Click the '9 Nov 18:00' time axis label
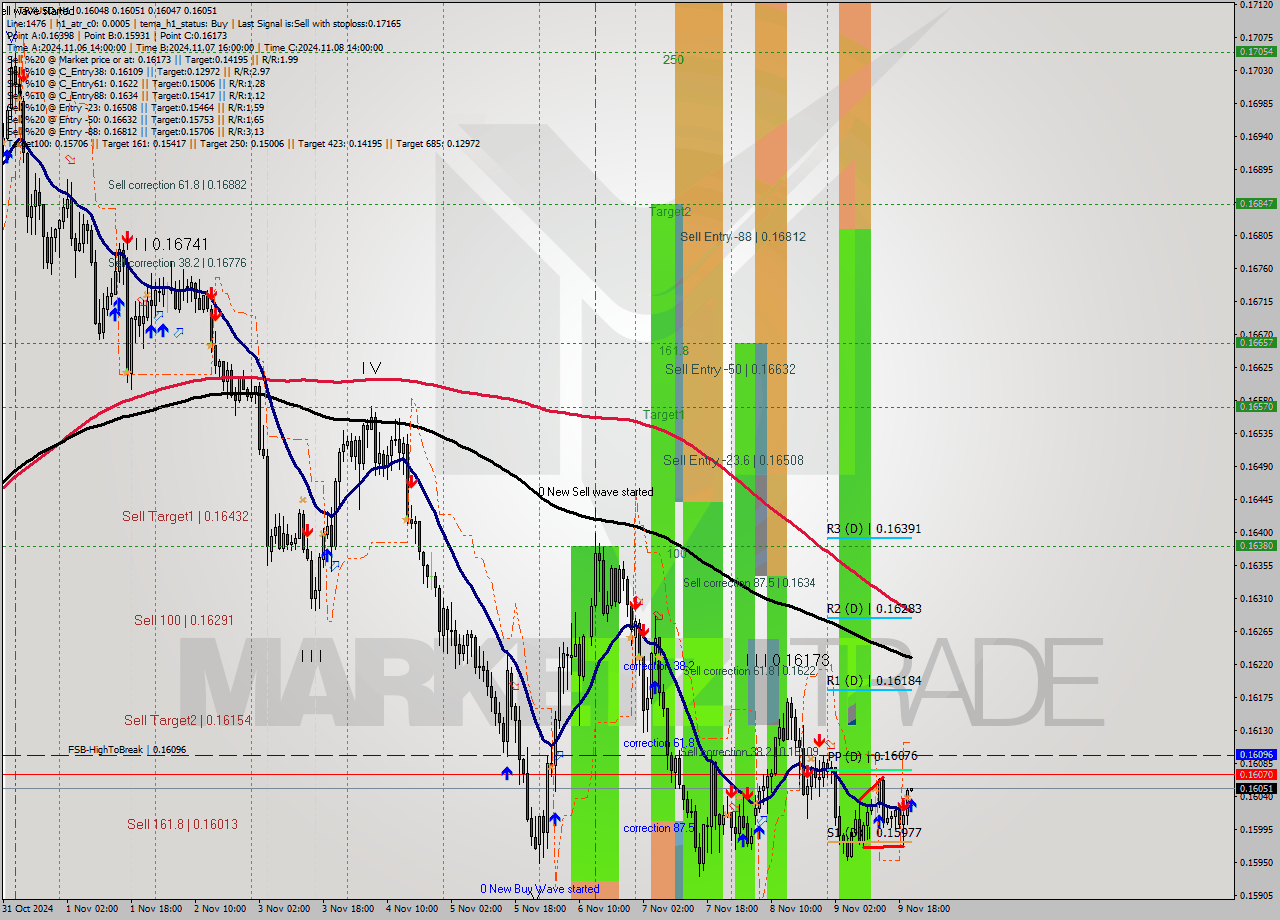Screen dimensions: 1280x920 tap(924, 909)
